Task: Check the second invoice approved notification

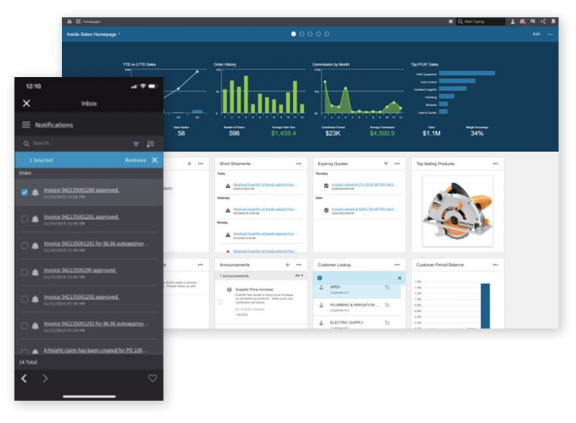Action: pyautogui.click(x=25, y=219)
